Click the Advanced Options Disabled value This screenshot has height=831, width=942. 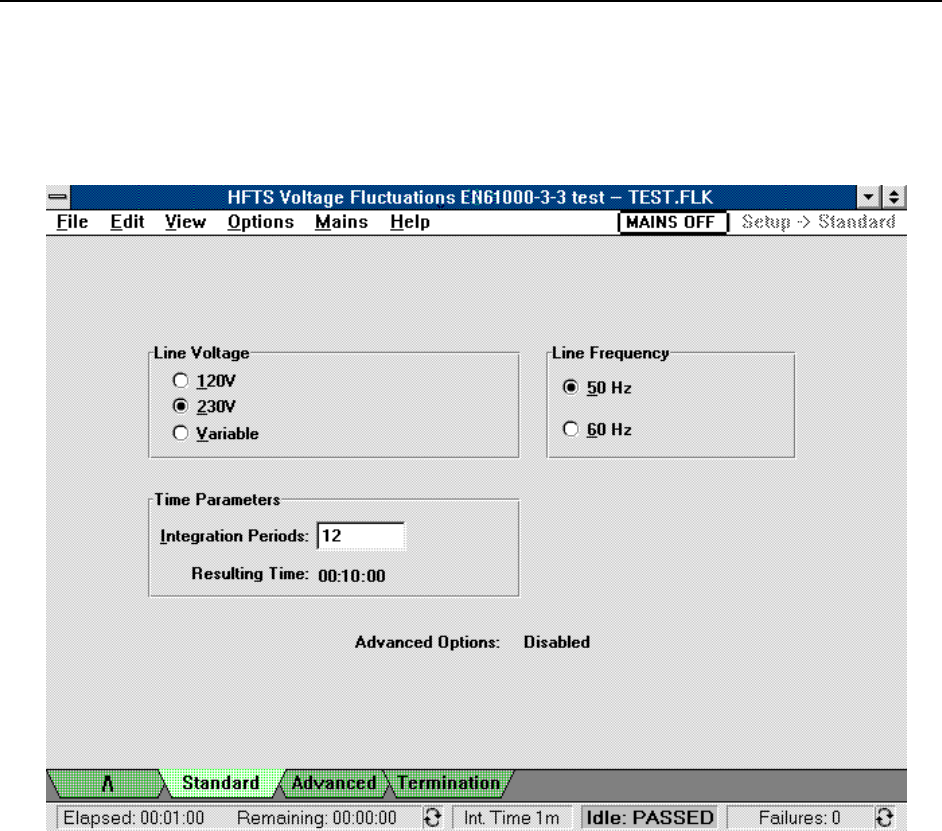point(556,642)
